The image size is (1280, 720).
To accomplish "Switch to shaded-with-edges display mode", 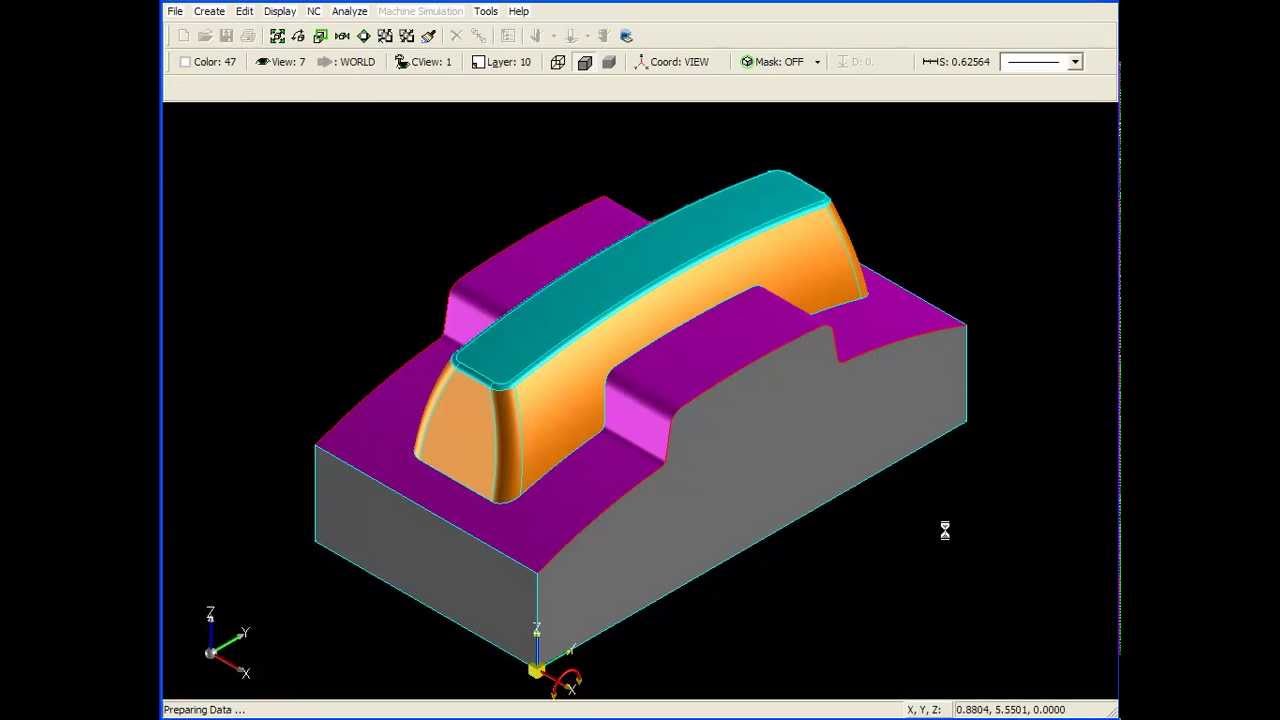I will [584, 62].
